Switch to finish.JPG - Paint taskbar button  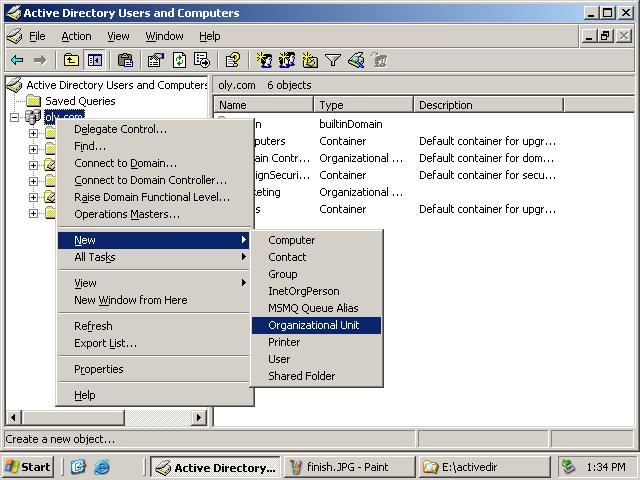(x=349, y=467)
